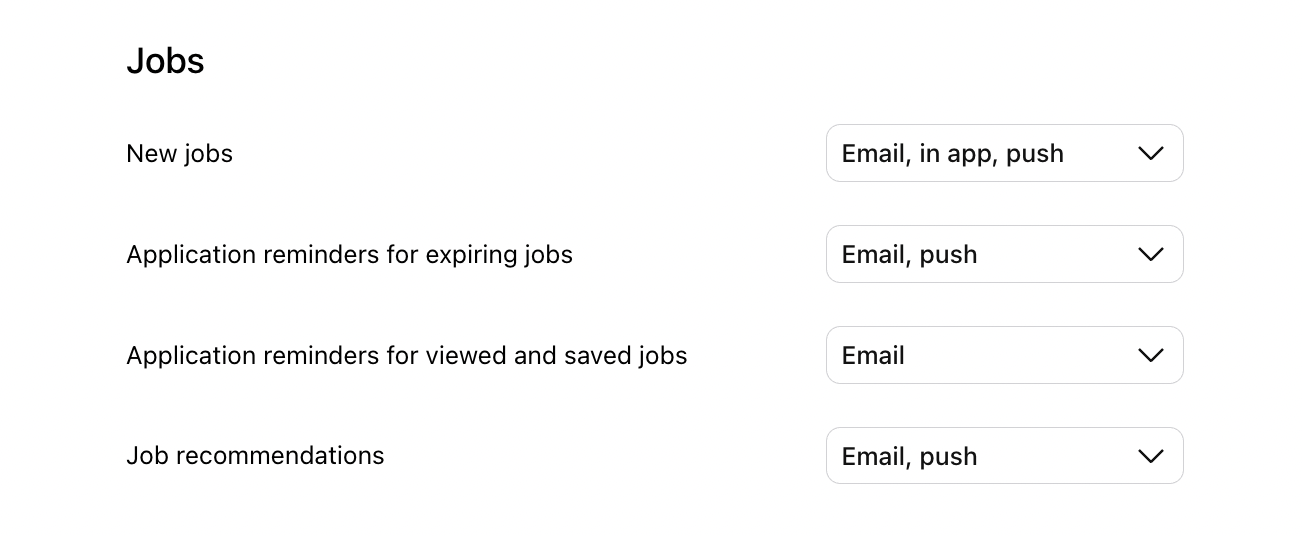Click "Application reminders for viewed and saved jobs" label
Viewport: 1302px width, 536px height.
pyautogui.click(x=406, y=355)
